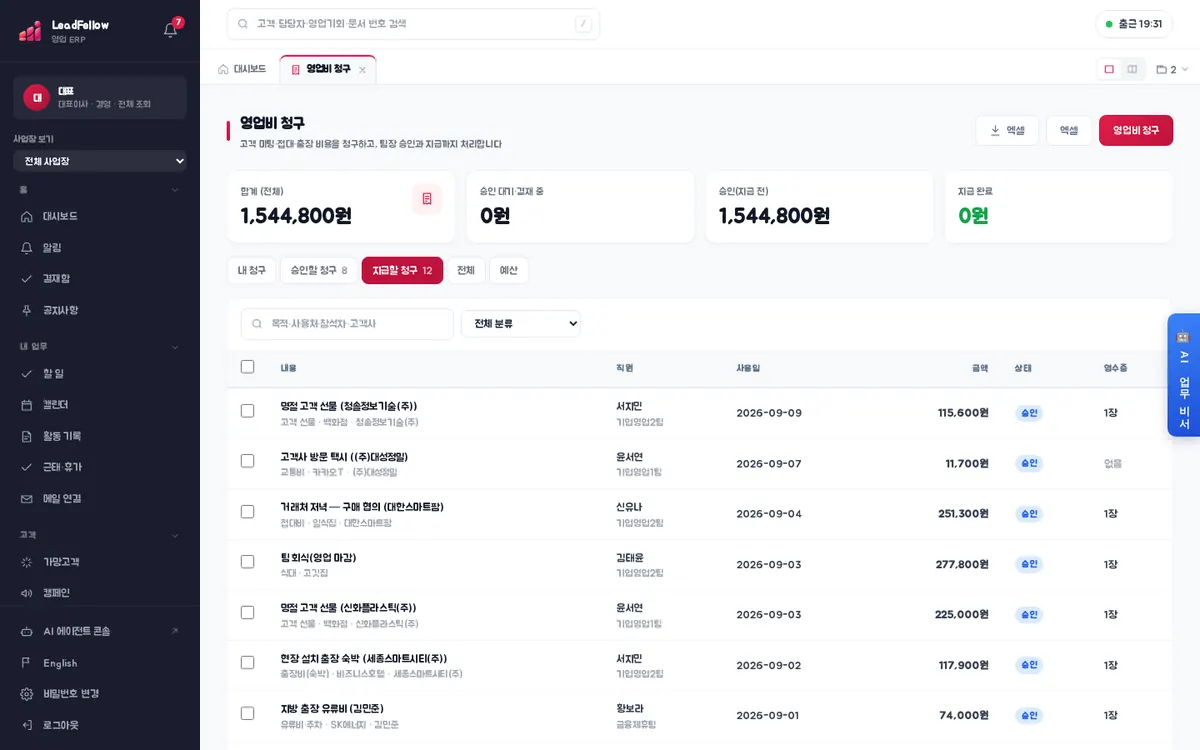Open the 예산 filter tab
This screenshot has height=750, width=1200.
point(509,270)
